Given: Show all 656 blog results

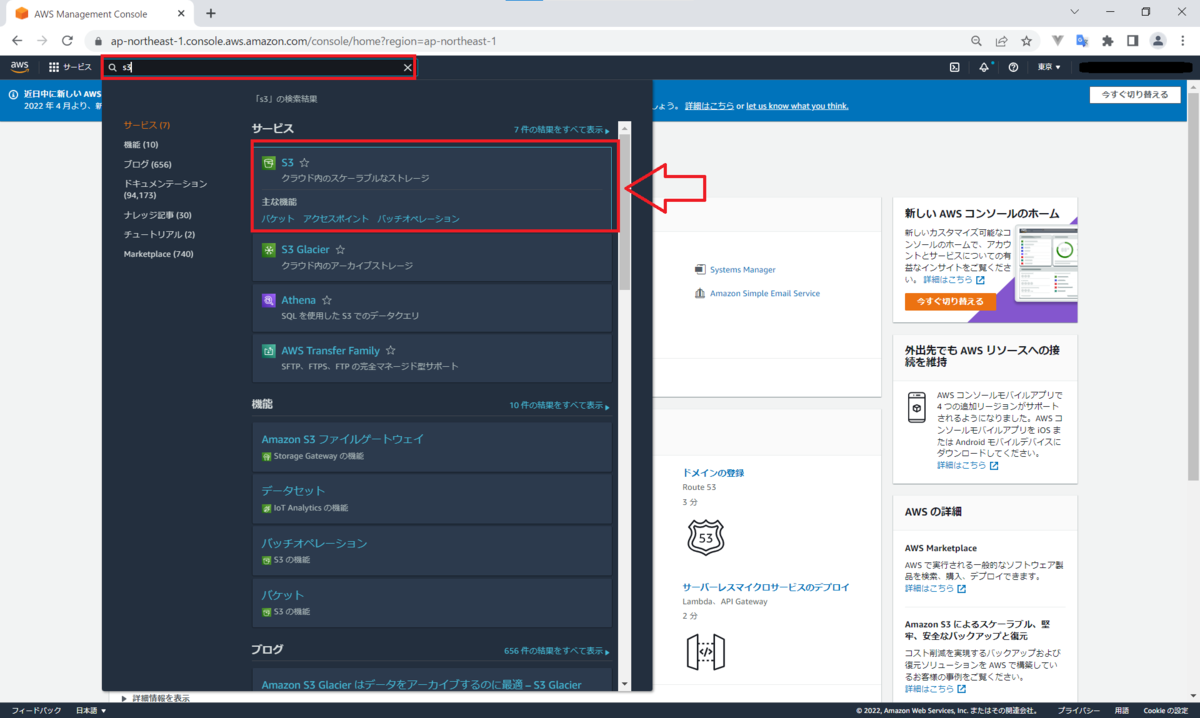Looking at the screenshot, I should pyautogui.click(x=557, y=651).
